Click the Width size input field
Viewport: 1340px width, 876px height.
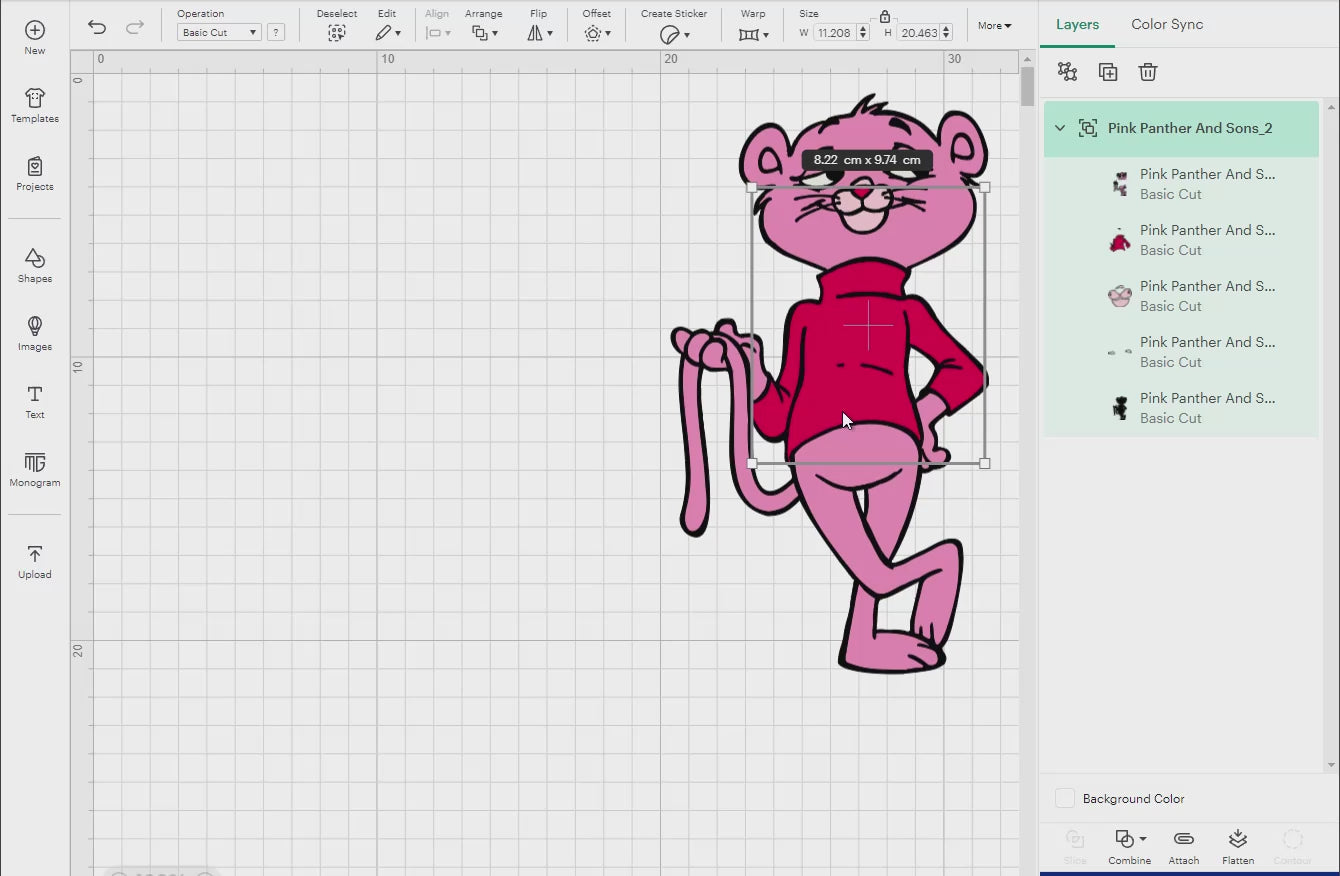click(835, 33)
